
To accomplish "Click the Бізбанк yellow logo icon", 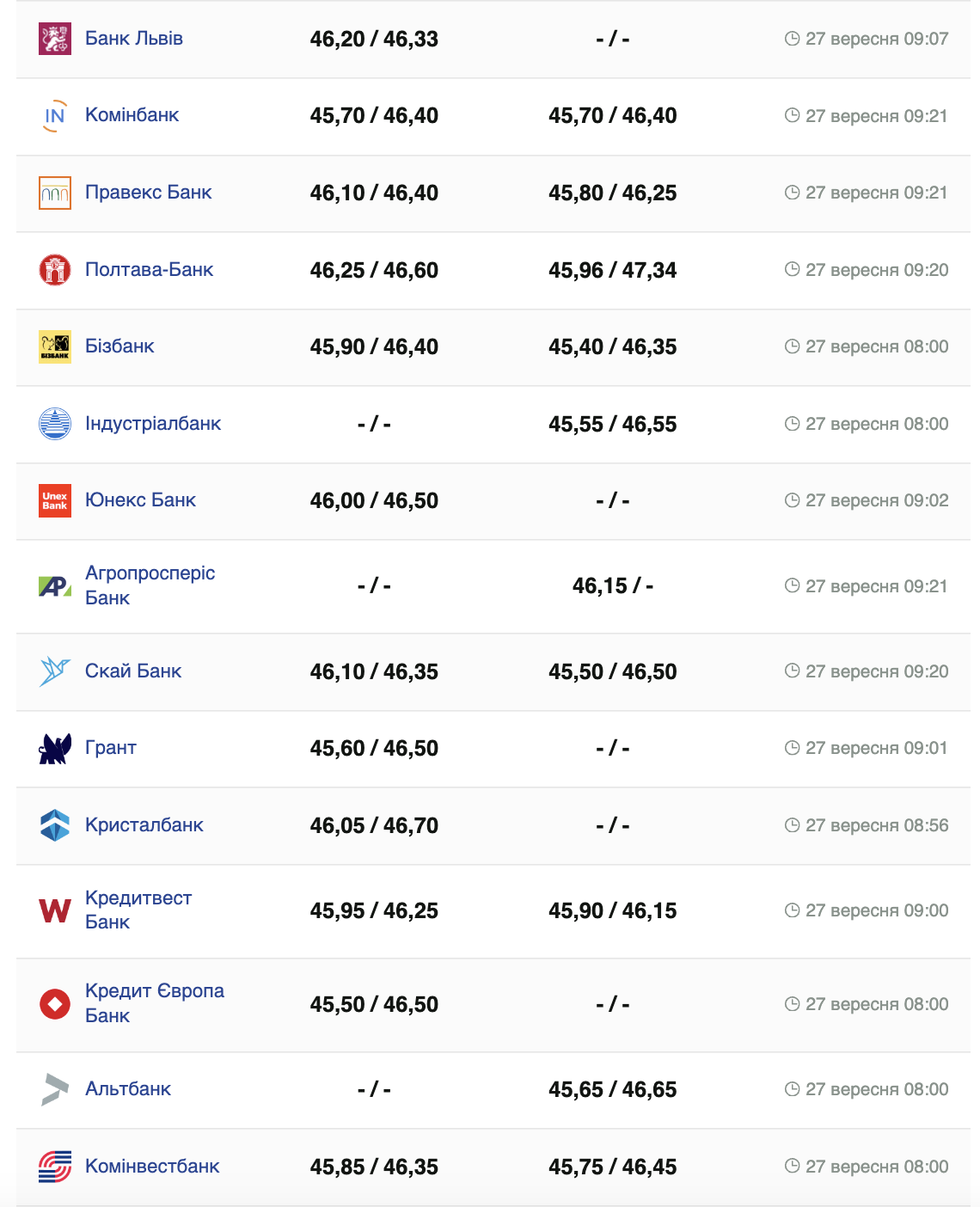I will tap(55, 346).
